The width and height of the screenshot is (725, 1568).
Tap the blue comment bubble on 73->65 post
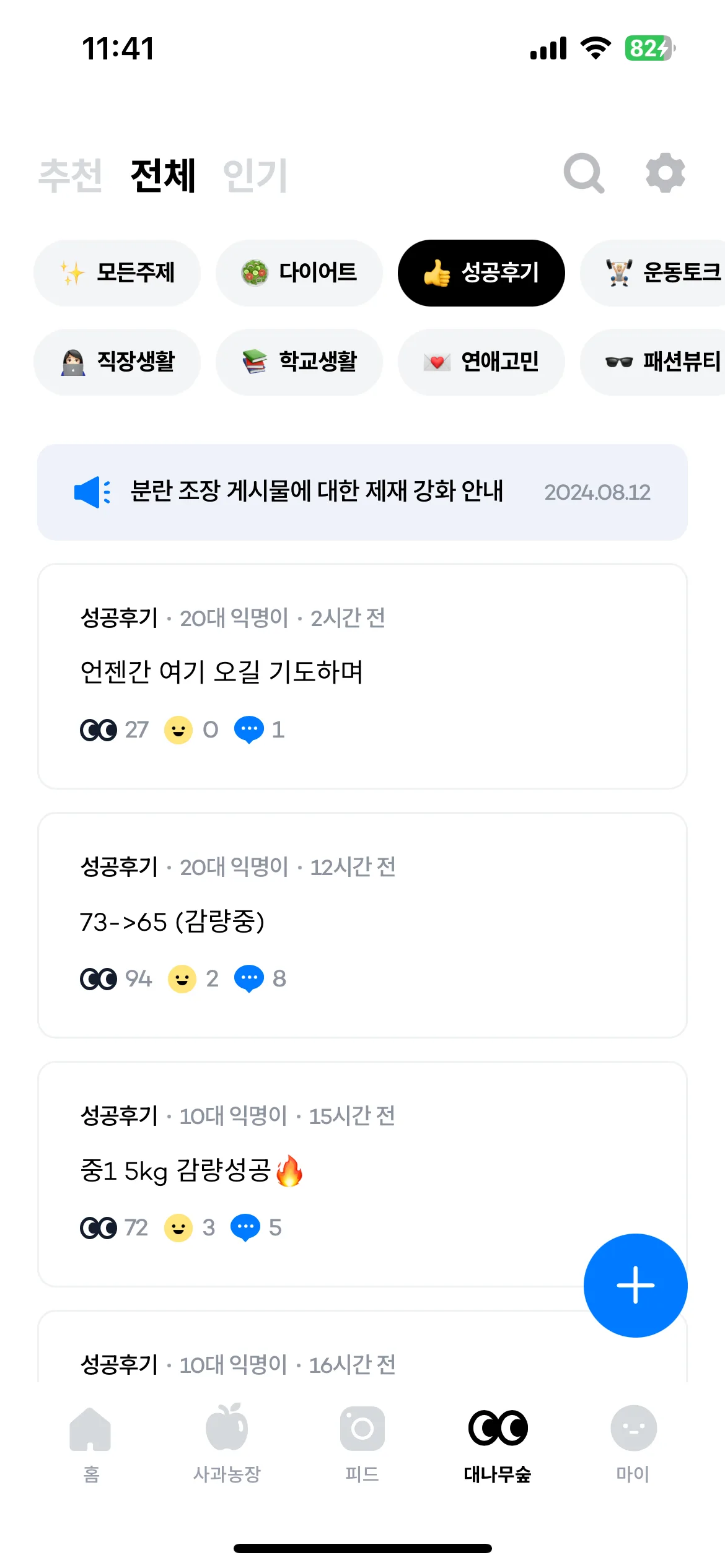(x=249, y=978)
